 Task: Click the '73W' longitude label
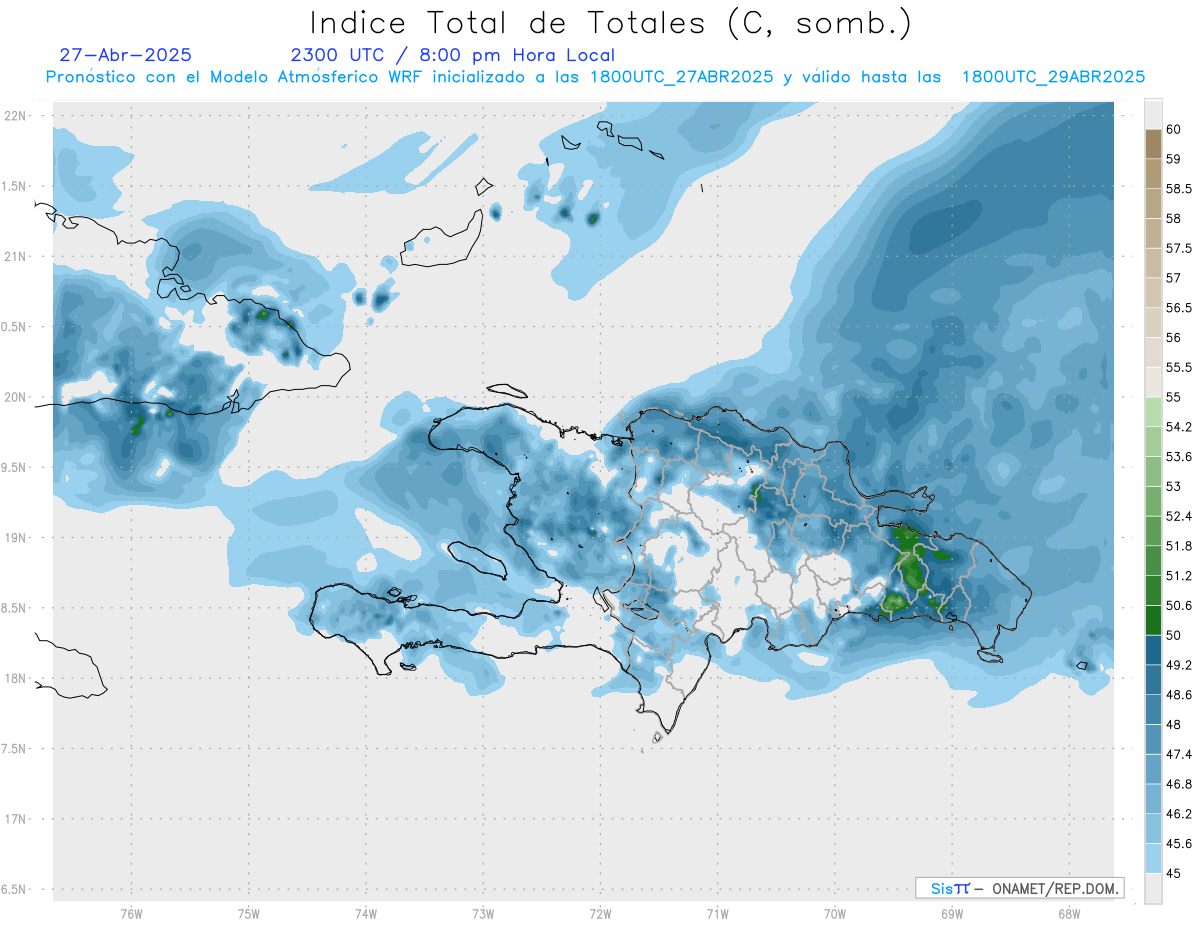483,913
